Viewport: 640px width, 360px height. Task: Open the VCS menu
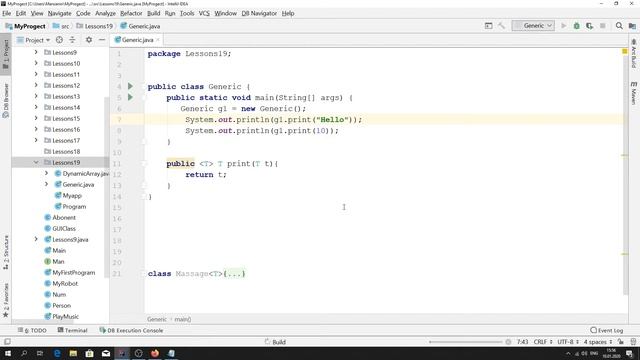(x=204, y=13)
